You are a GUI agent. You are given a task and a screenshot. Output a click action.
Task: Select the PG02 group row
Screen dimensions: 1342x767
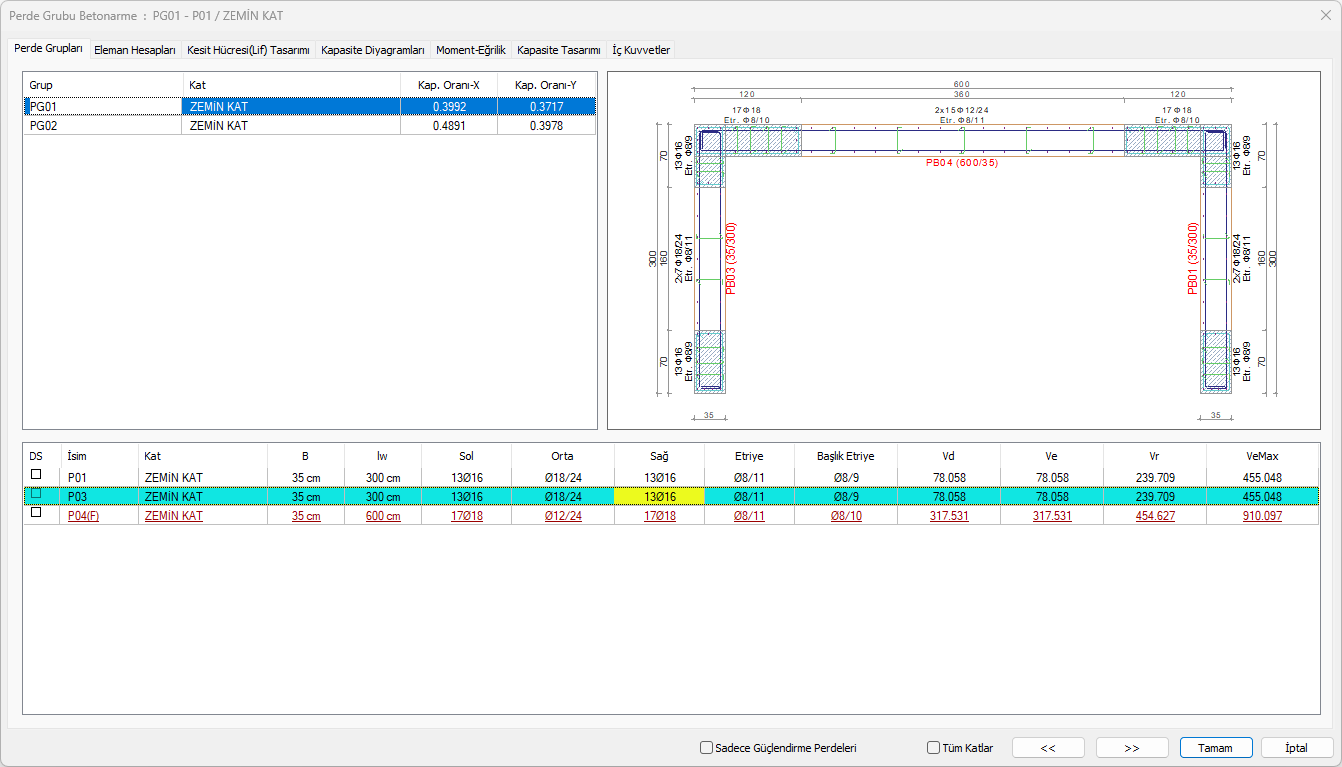pyautogui.click(x=100, y=126)
